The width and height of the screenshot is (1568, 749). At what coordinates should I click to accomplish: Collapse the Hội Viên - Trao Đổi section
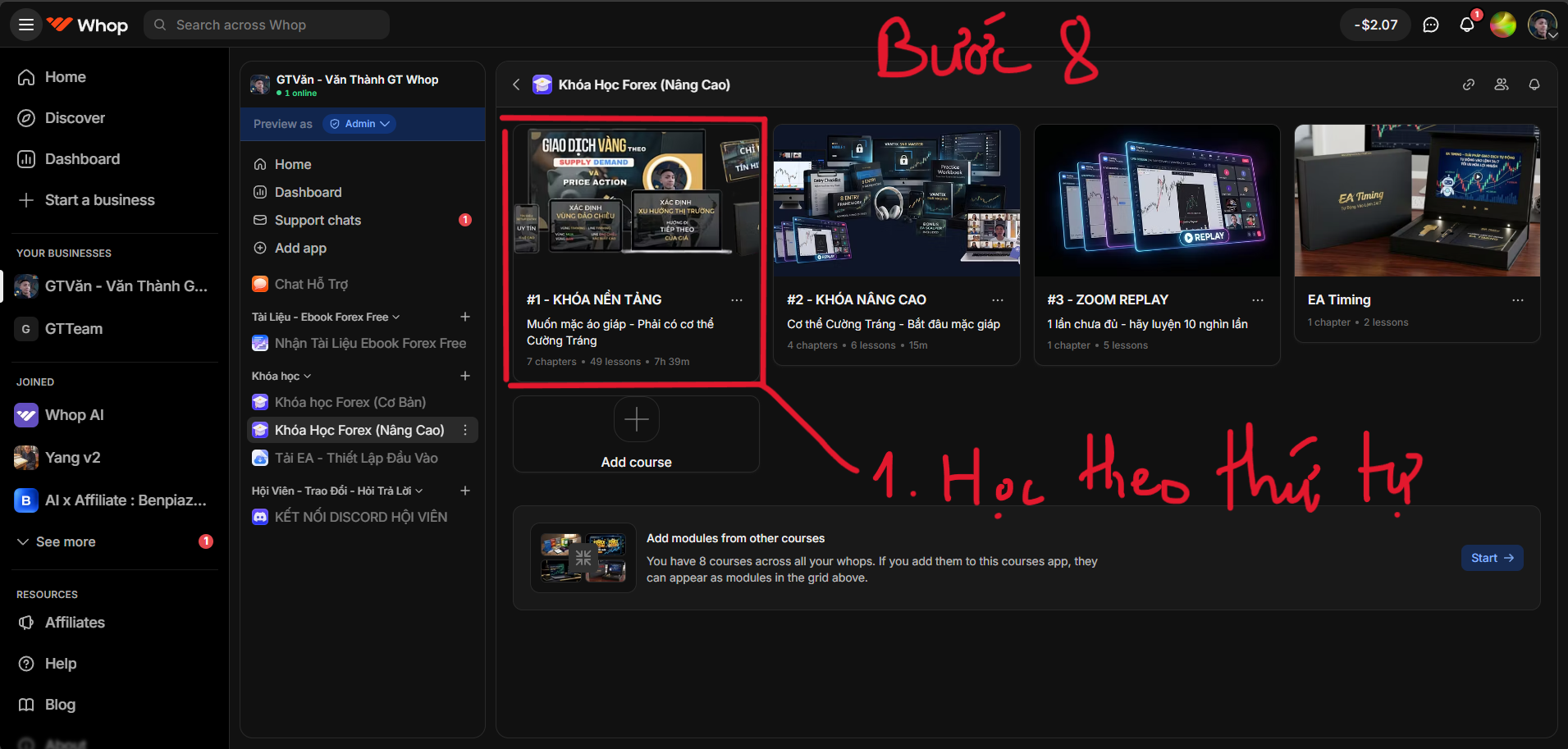(337, 491)
